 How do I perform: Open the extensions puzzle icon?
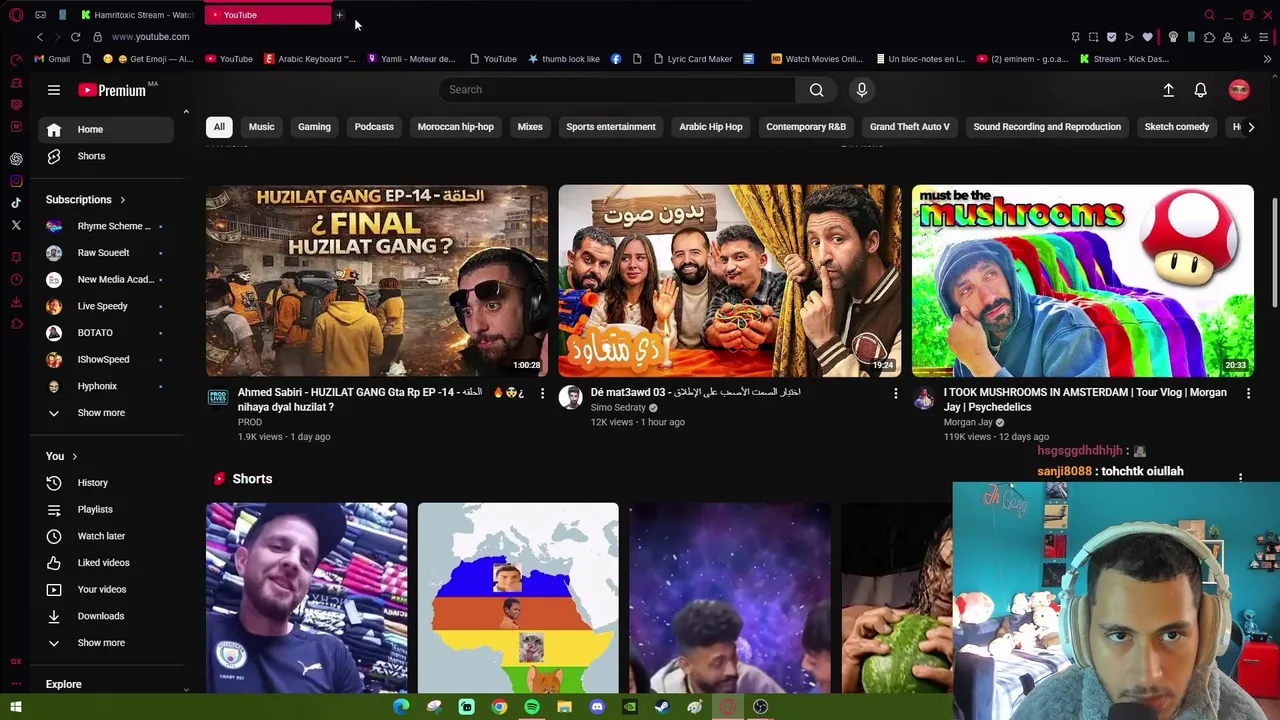pos(1209,37)
